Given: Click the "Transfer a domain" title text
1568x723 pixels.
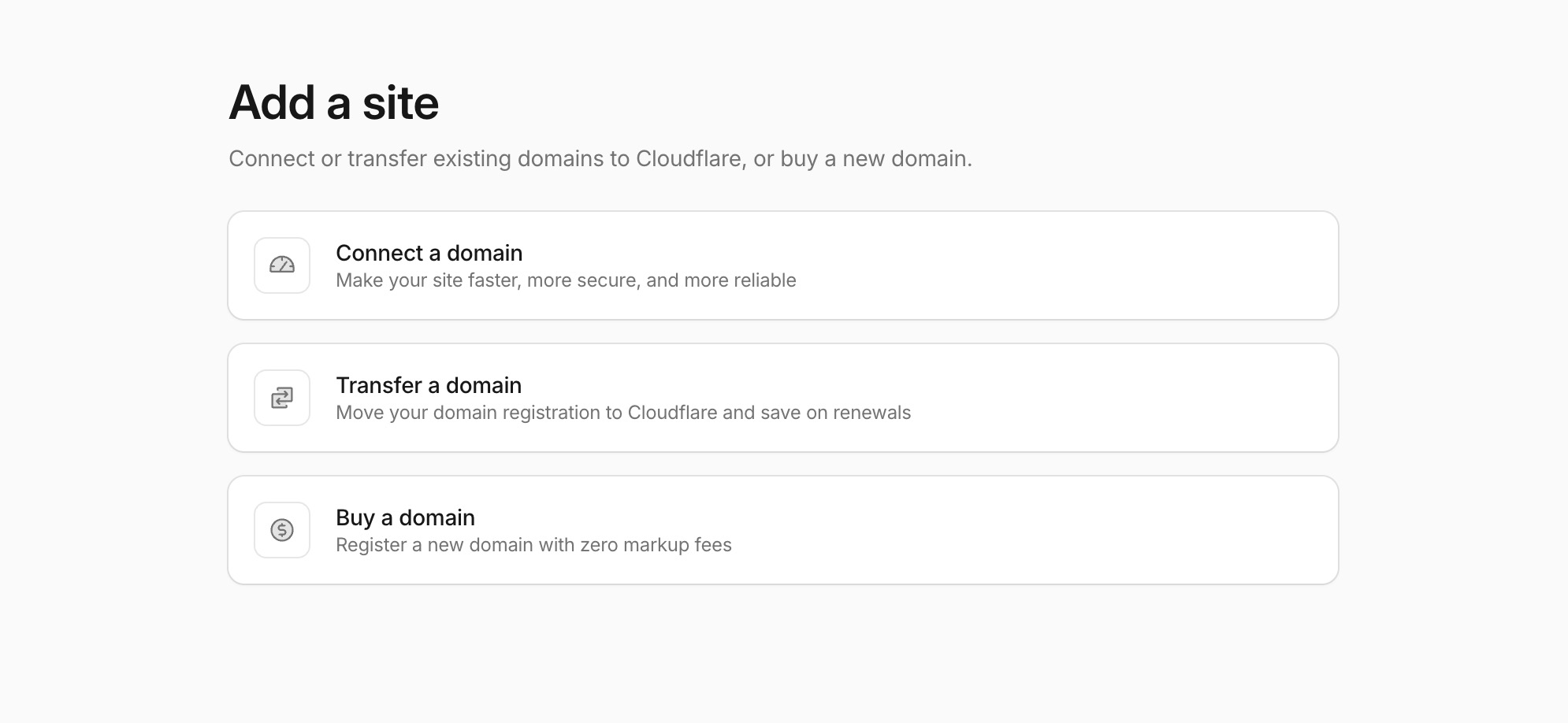Looking at the screenshot, I should tap(429, 385).
